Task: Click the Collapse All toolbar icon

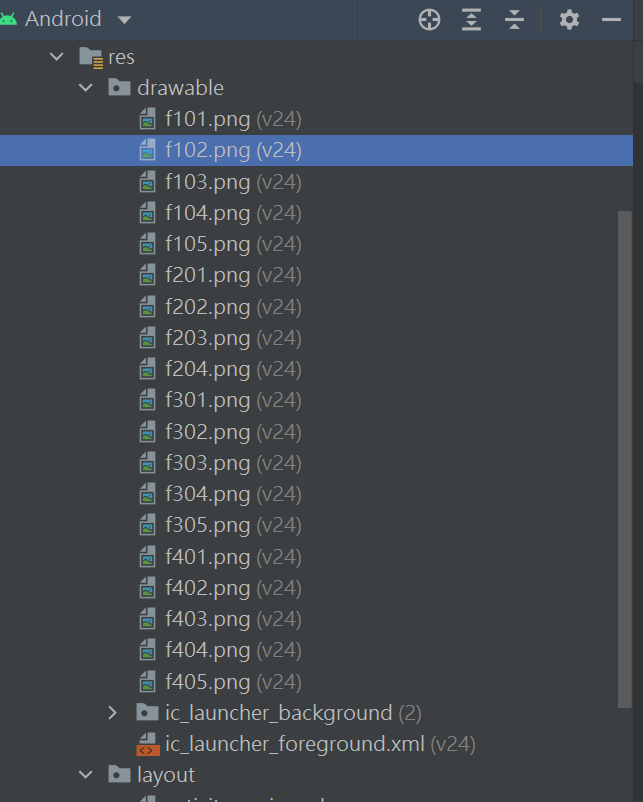Action: [x=514, y=20]
